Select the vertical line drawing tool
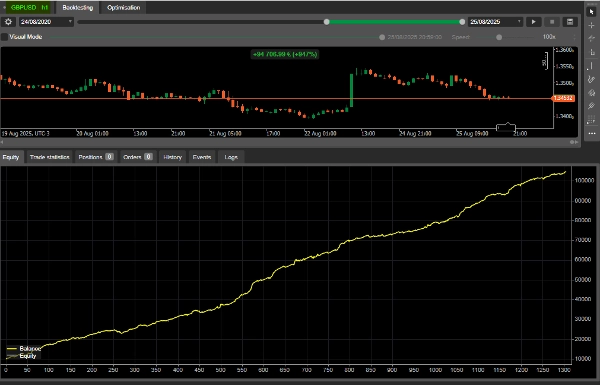Screen dimensions: 600x385 click(592, 66)
